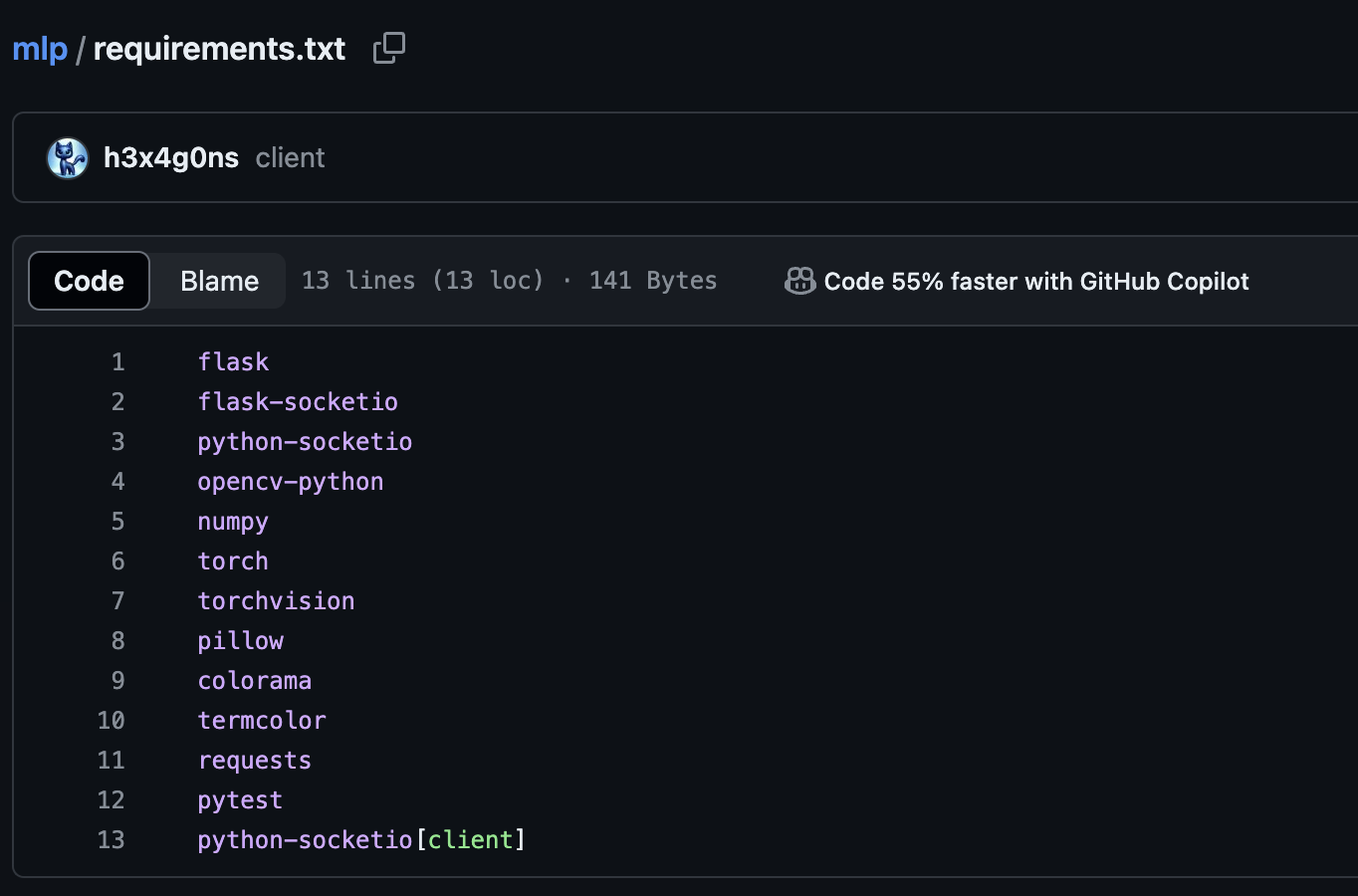This screenshot has width=1358, height=896.
Task: Click the flask-socketio line text
Action: coord(298,402)
